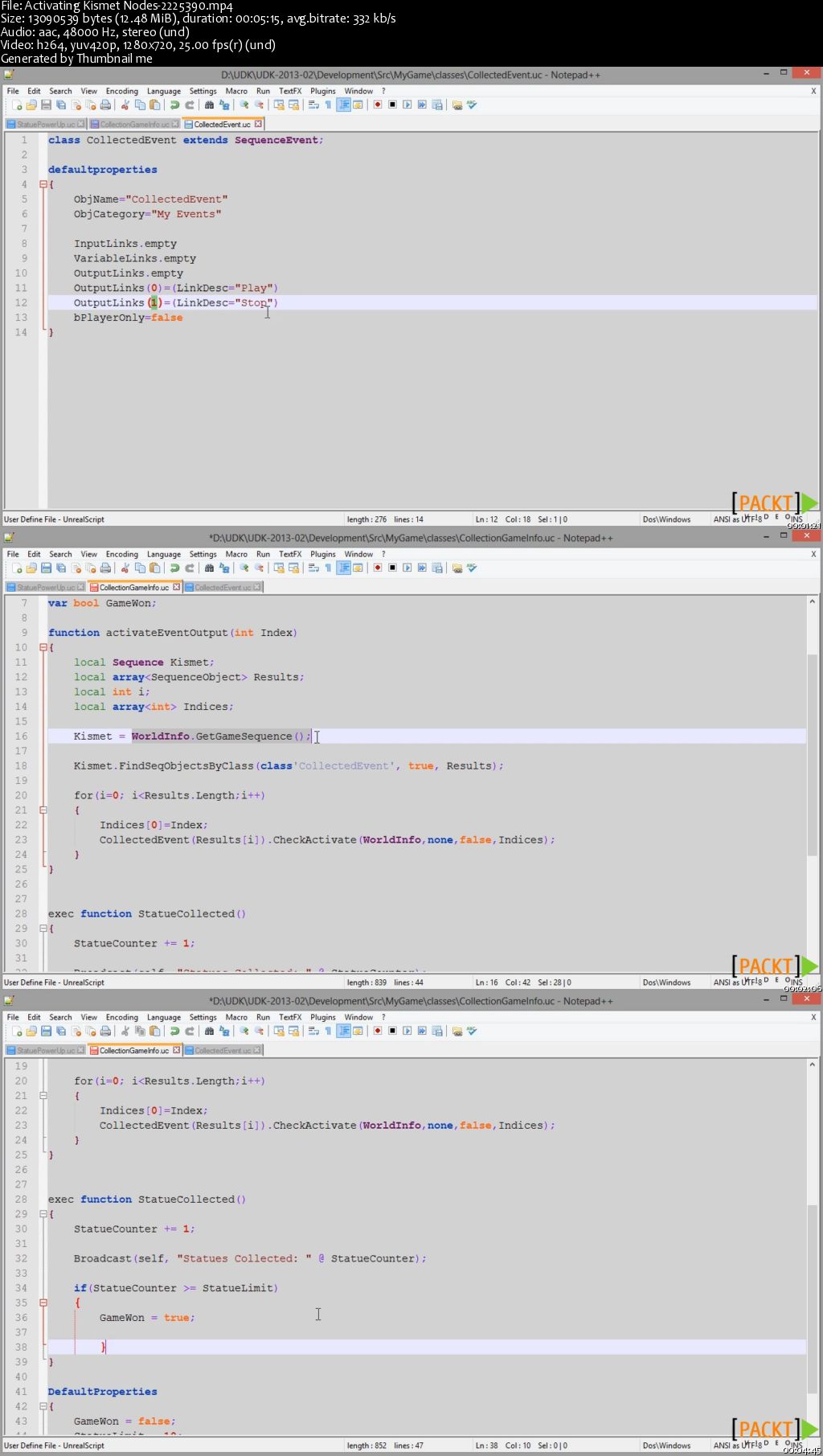This screenshot has height=1456, width=823.
Task: Click User Defined Language icon in bottom window
Action: point(358,1032)
